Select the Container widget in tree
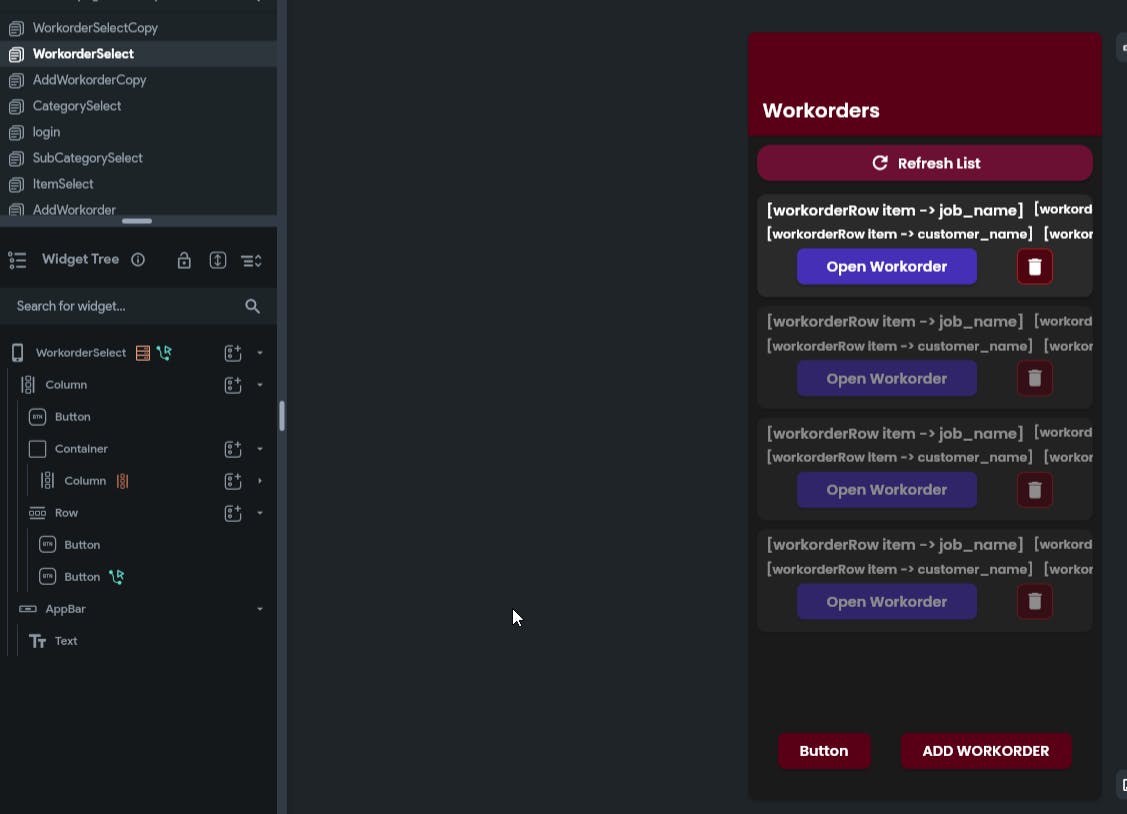Image resolution: width=1127 pixels, height=814 pixels. 81,449
